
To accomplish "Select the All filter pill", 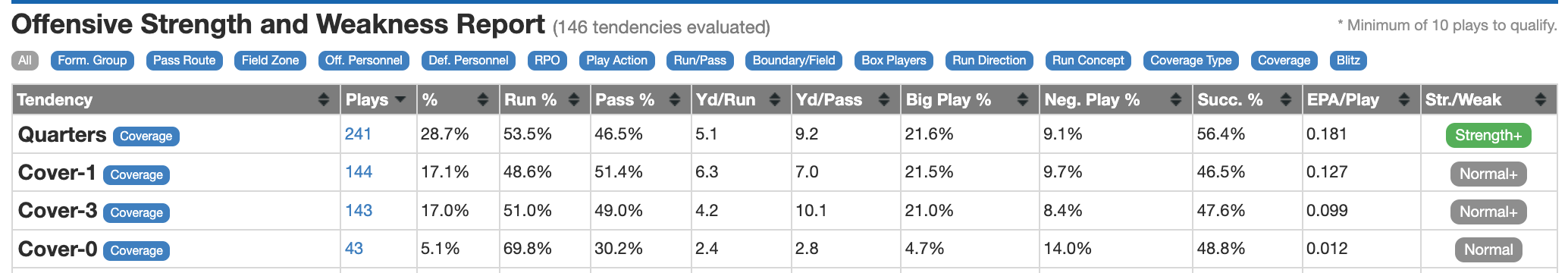I will (x=25, y=61).
